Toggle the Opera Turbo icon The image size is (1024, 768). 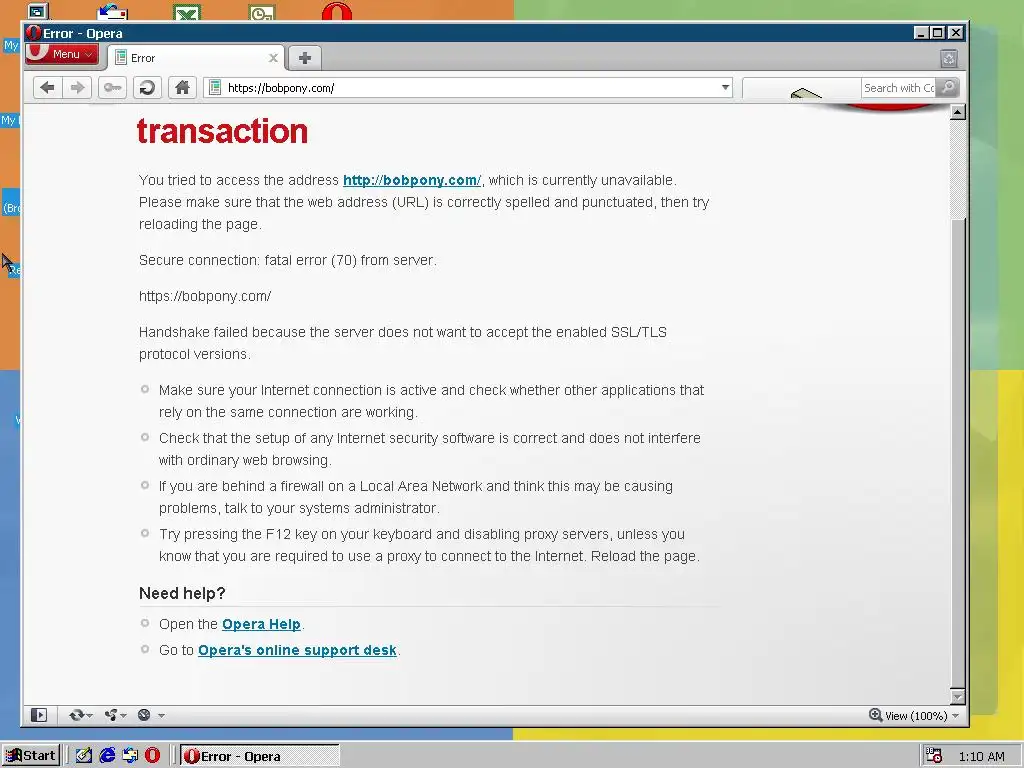[144, 715]
